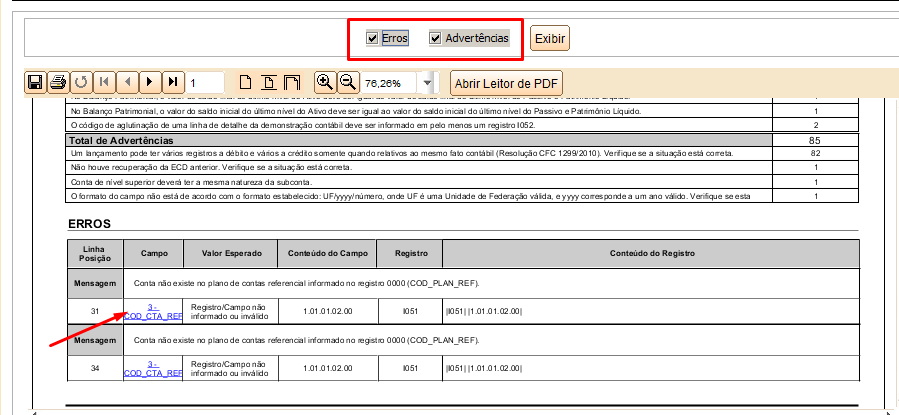This screenshot has width=899, height=415.
Task: Open the COD_CTA_REF link on line 31
Action: [x=153, y=311]
